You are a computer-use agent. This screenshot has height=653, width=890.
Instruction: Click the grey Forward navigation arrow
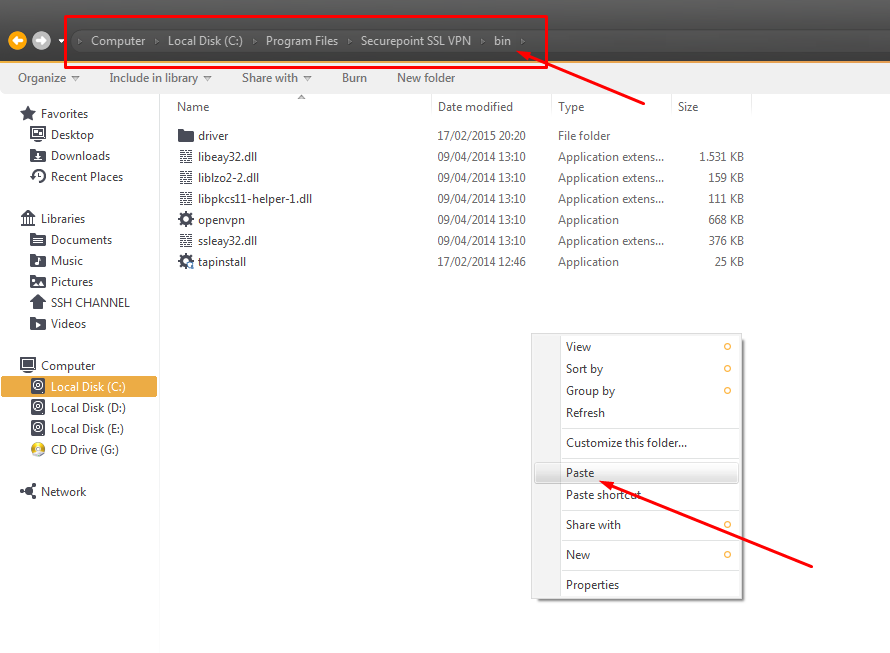coord(41,41)
